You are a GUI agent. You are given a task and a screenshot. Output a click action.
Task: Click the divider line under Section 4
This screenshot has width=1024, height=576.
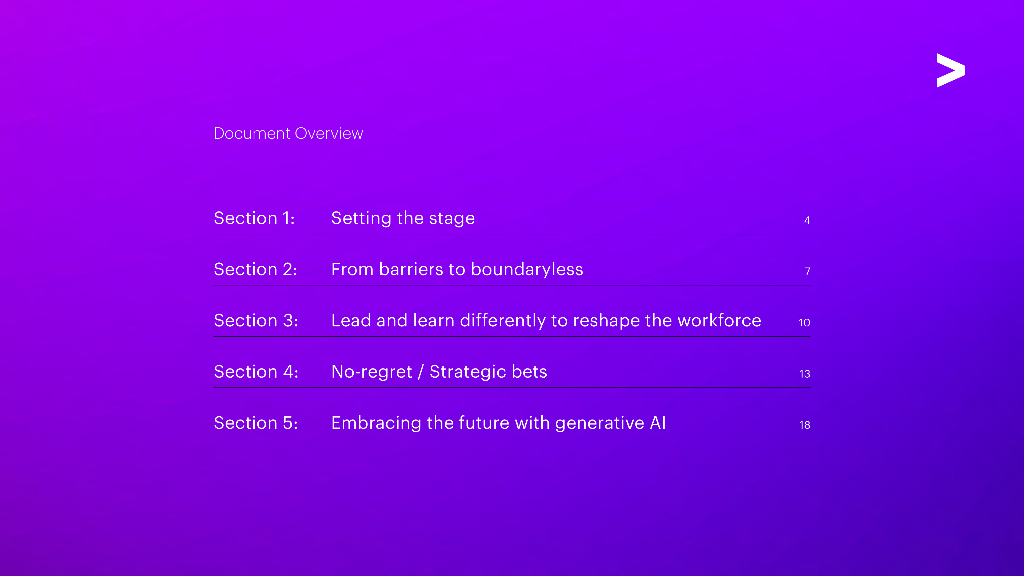(x=511, y=388)
